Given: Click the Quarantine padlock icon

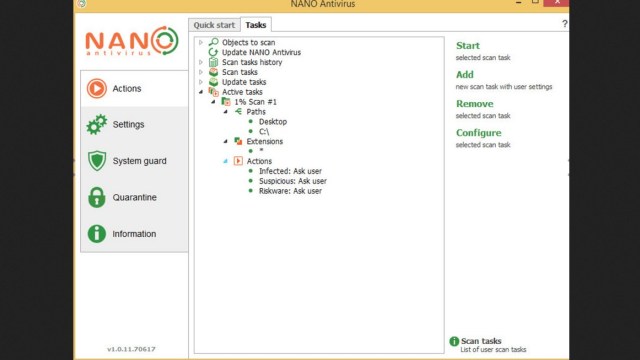Looking at the screenshot, I should pos(97,197).
